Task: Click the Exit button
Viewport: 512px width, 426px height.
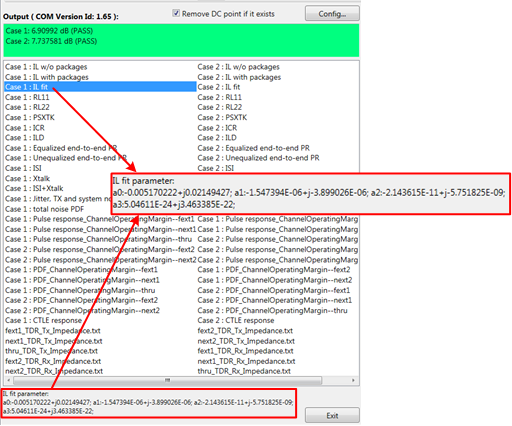Action: point(332,415)
